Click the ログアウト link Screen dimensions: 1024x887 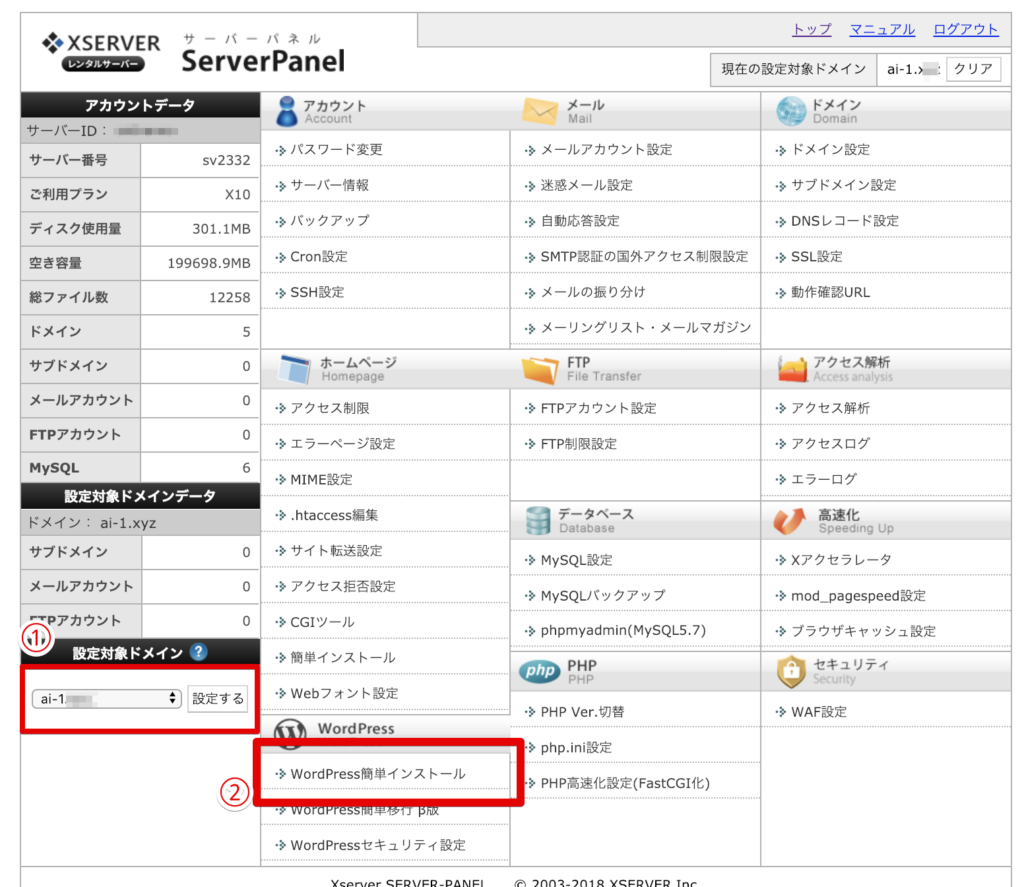[965, 29]
